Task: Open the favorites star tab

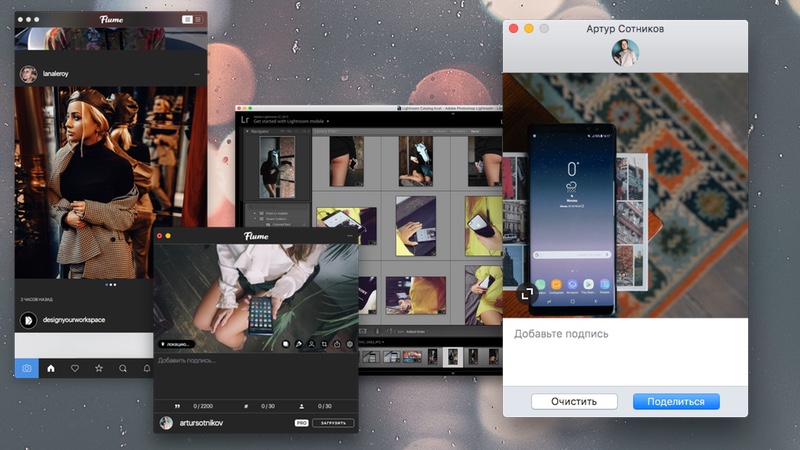Action: point(99,368)
